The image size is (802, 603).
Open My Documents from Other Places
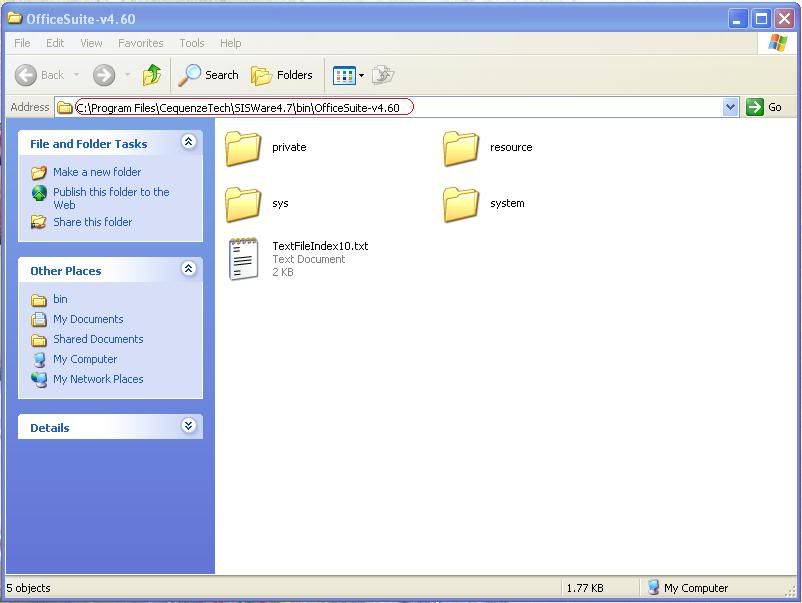tap(88, 319)
